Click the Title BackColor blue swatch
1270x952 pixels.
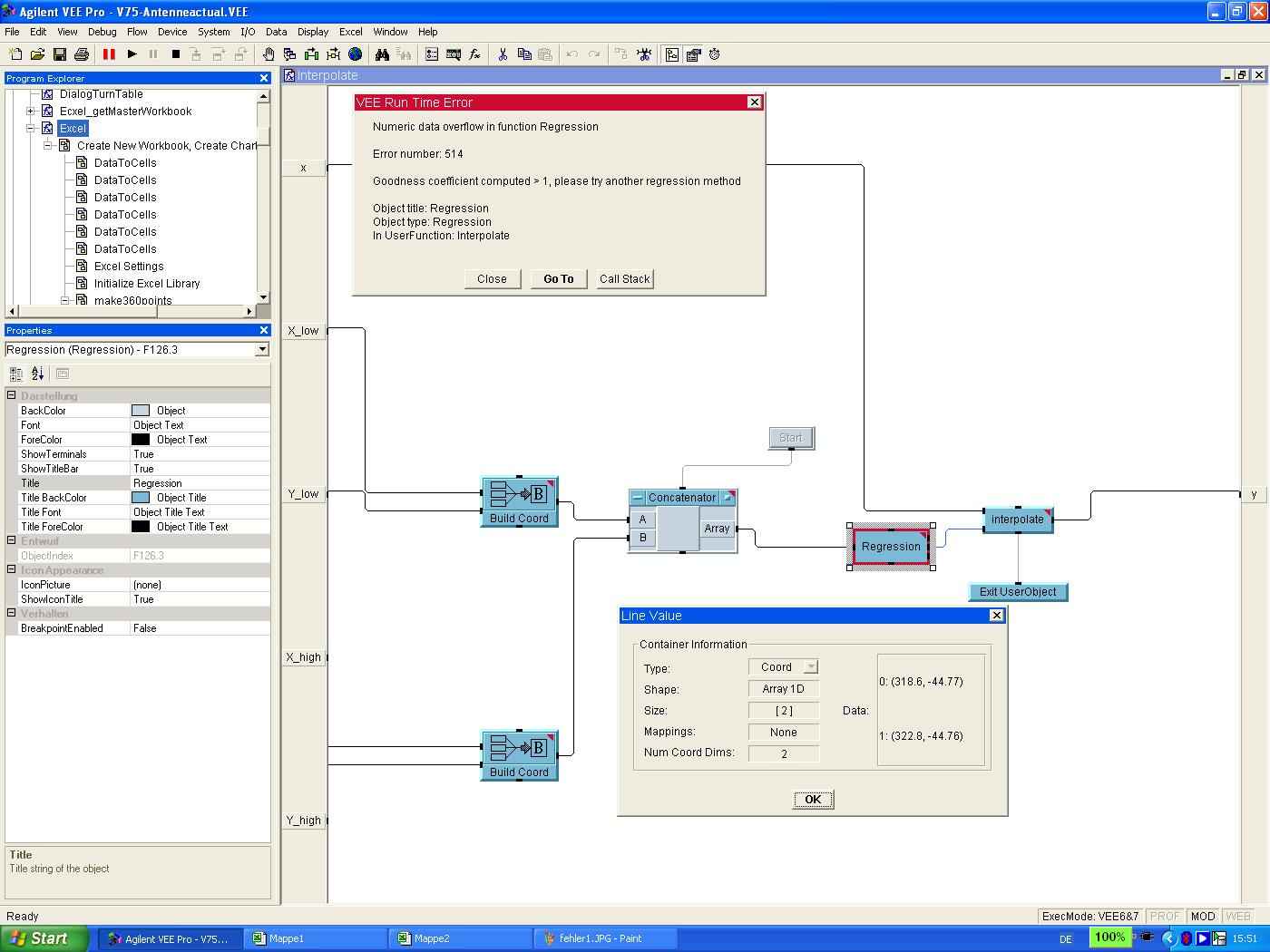coord(141,498)
